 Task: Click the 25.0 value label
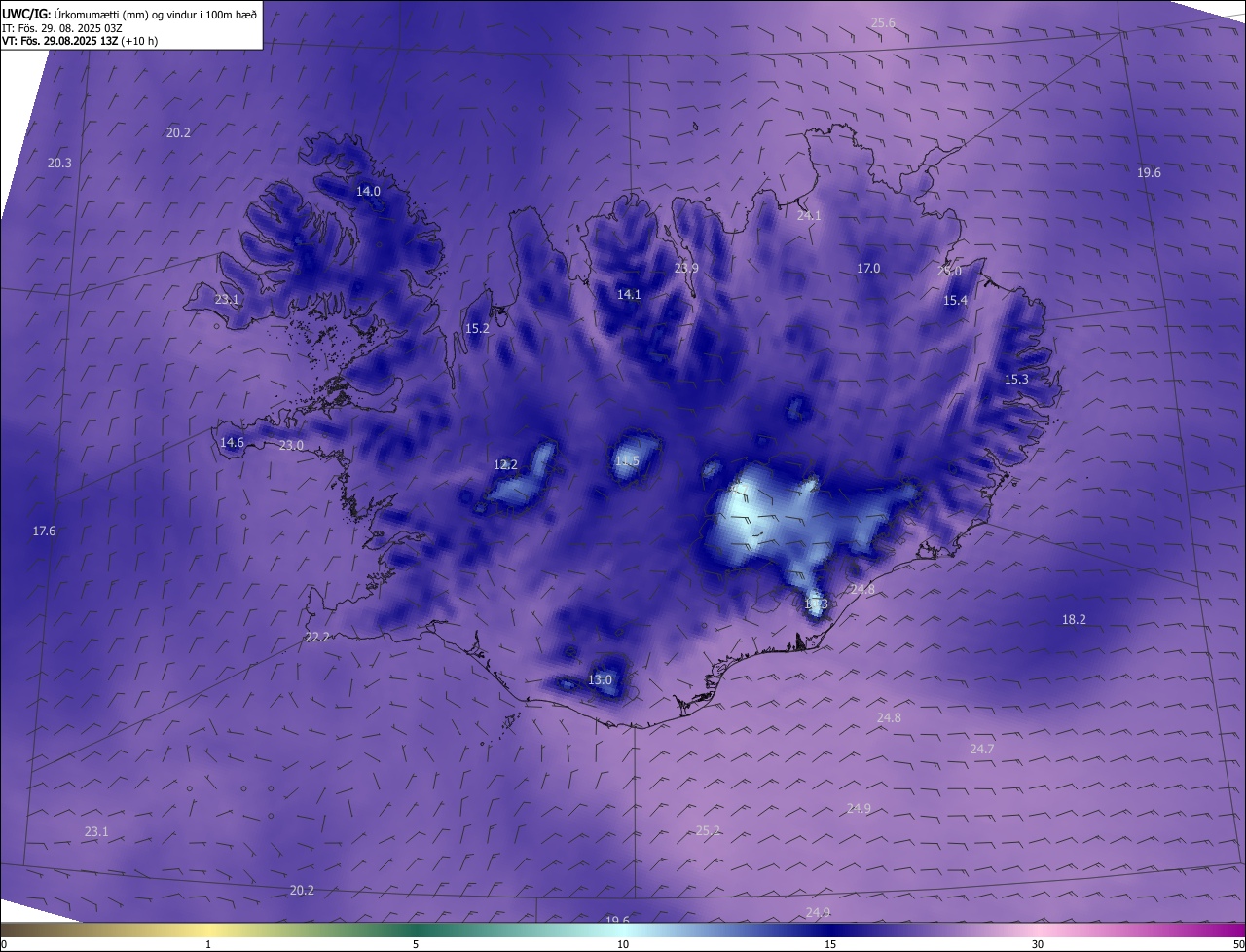[x=949, y=271]
